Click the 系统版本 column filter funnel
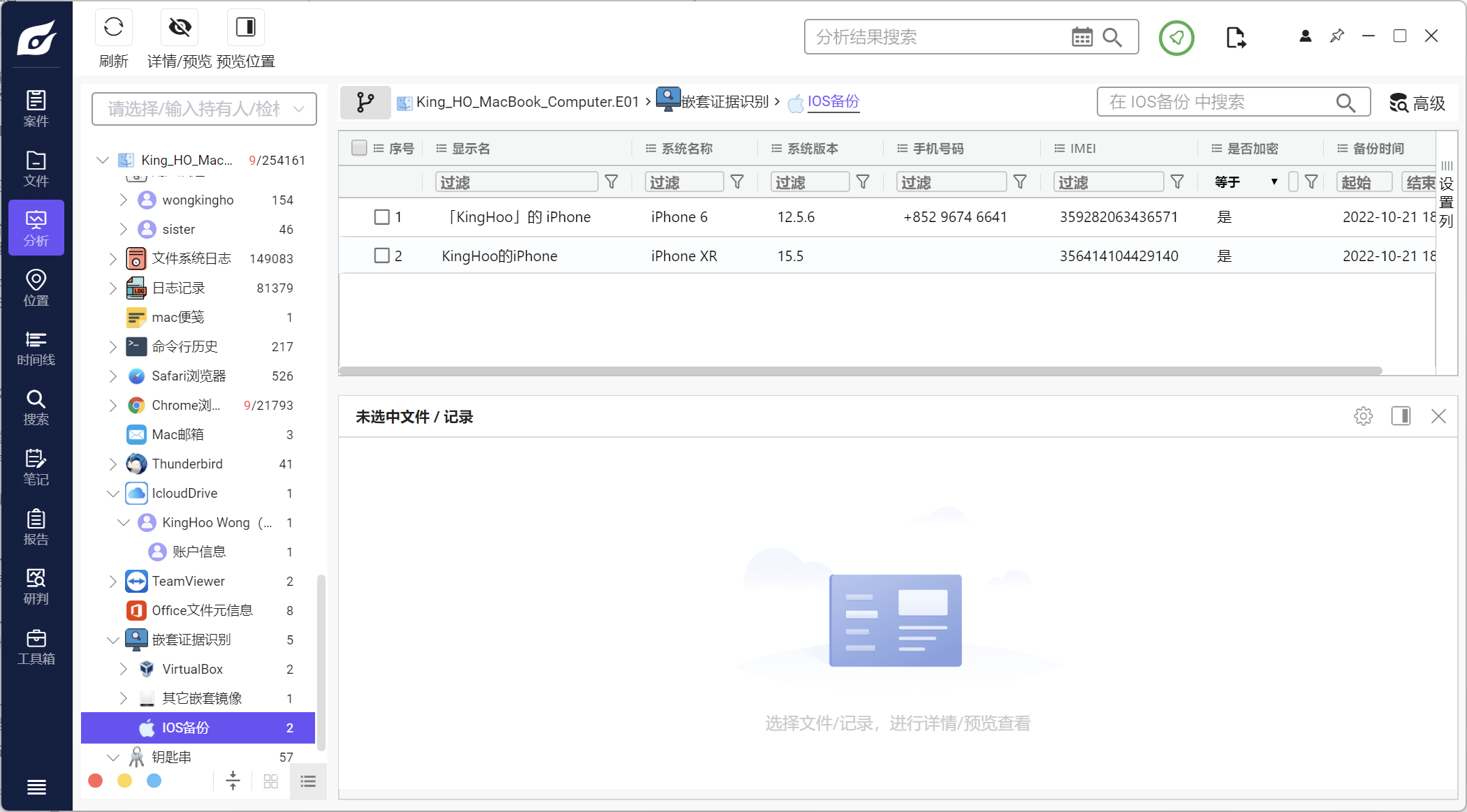The image size is (1467, 812). click(x=863, y=182)
